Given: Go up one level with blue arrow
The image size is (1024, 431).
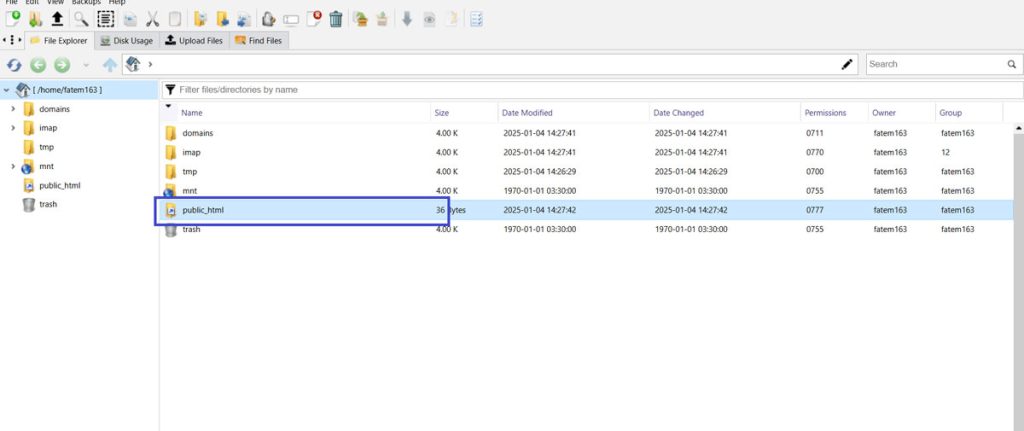Looking at the screenshot, I should [x=110, y=65].
